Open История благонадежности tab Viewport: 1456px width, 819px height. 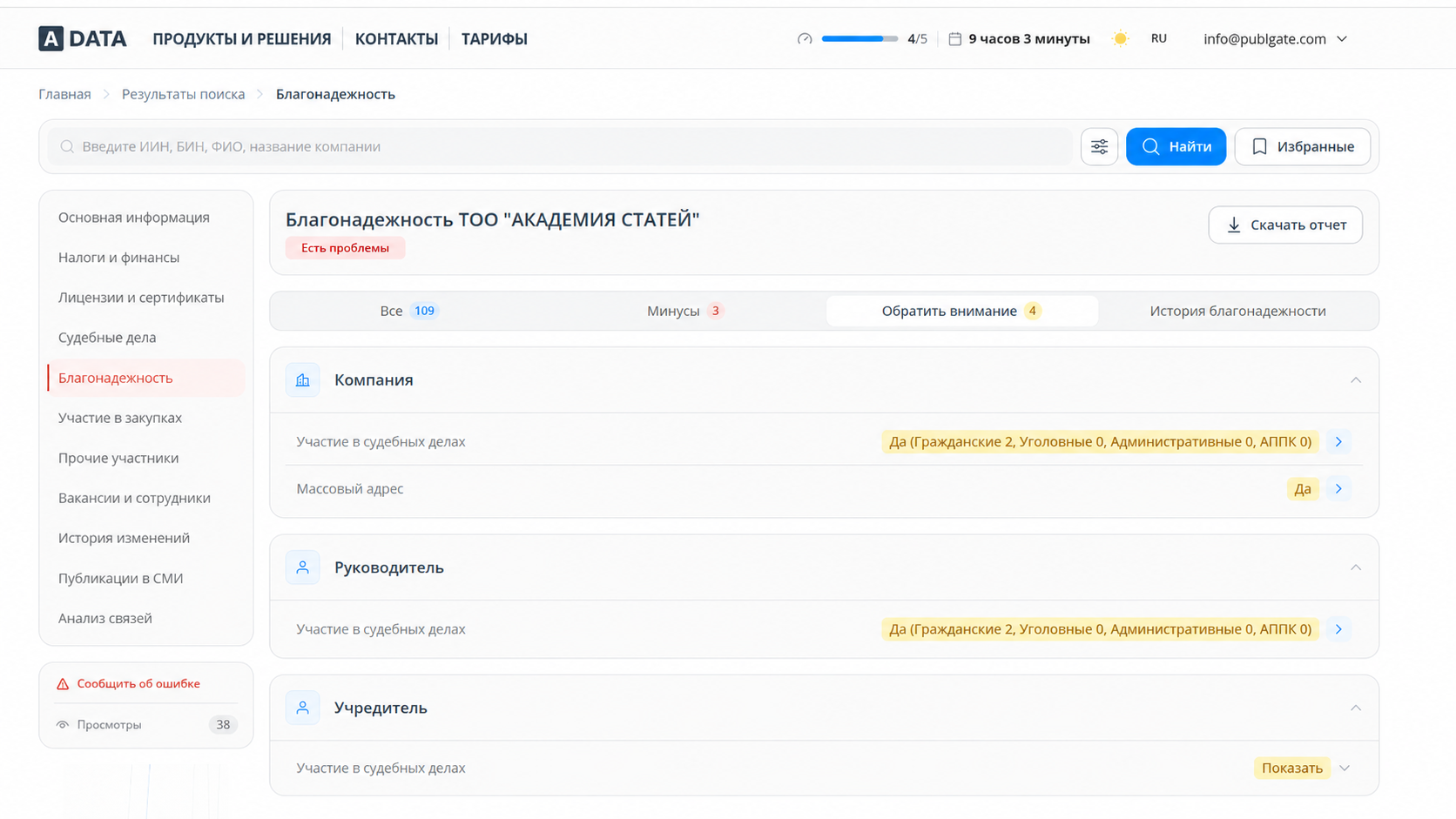[1237, 311]
